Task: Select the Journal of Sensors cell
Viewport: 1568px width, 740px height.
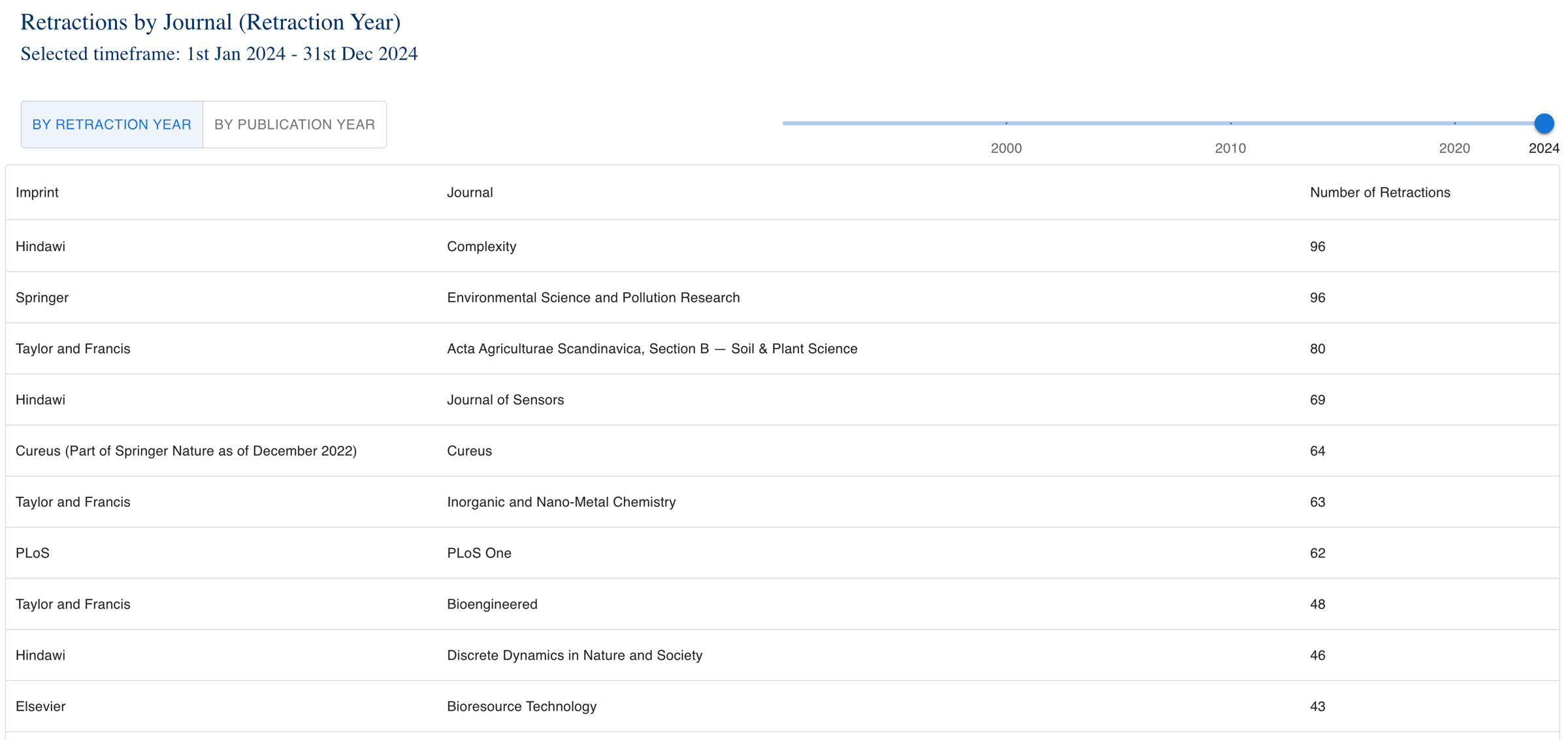Action: click(505, 399)
